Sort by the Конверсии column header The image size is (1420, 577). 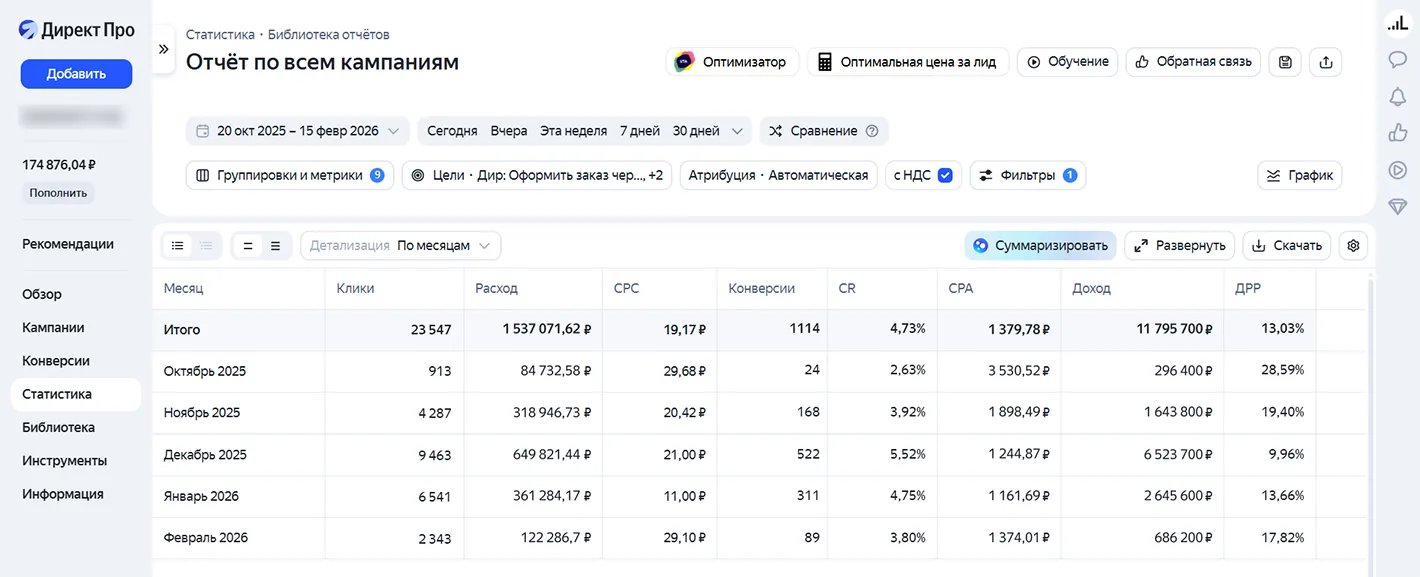761,288
